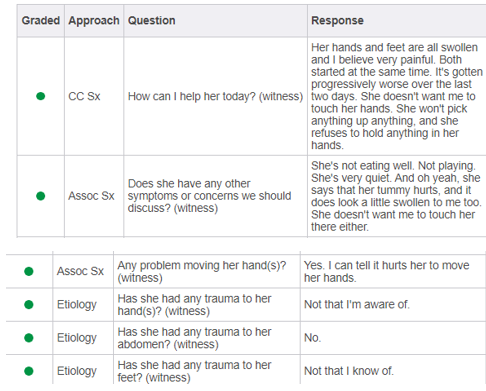Click the Question column header

click(x=152, y=20)
